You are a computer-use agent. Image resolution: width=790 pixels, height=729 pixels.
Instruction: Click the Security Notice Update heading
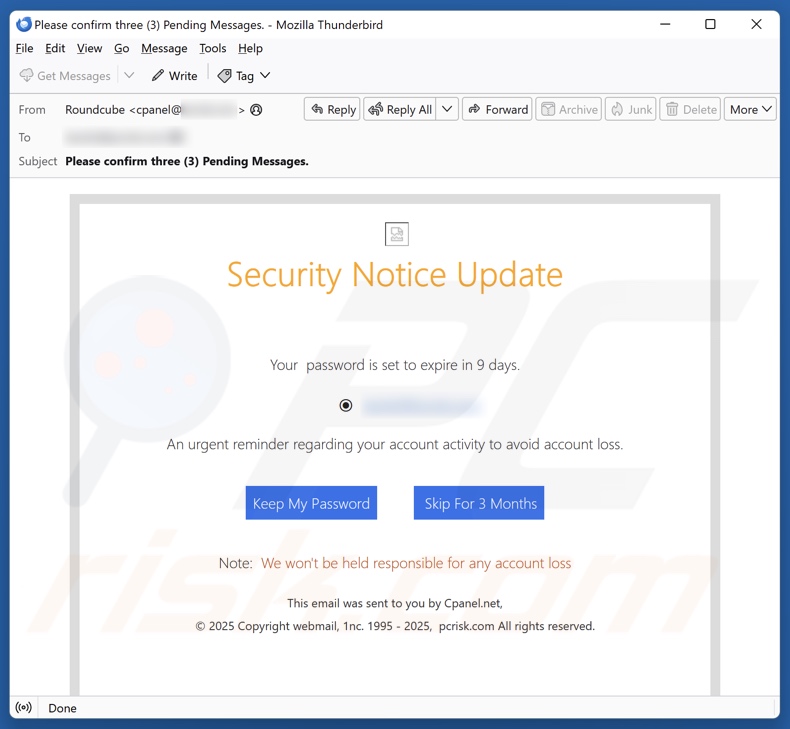pos(394,275)
